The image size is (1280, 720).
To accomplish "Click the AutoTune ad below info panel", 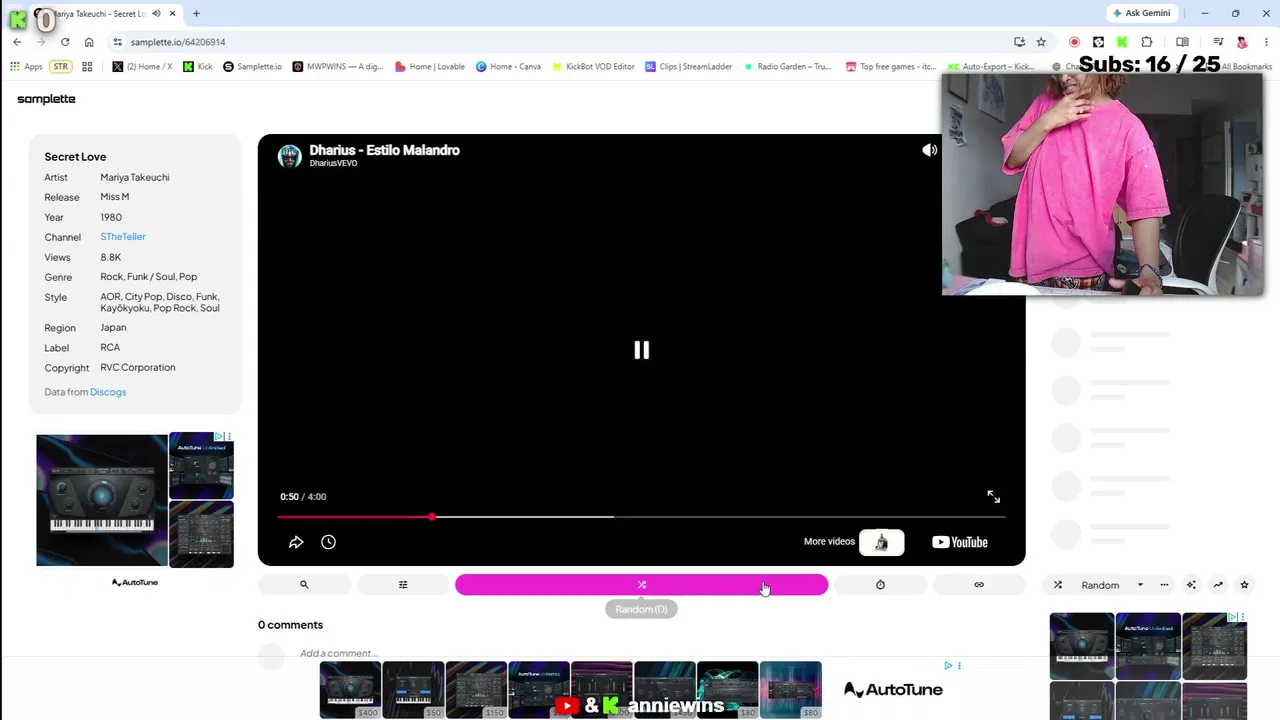I will click(135, 500).
